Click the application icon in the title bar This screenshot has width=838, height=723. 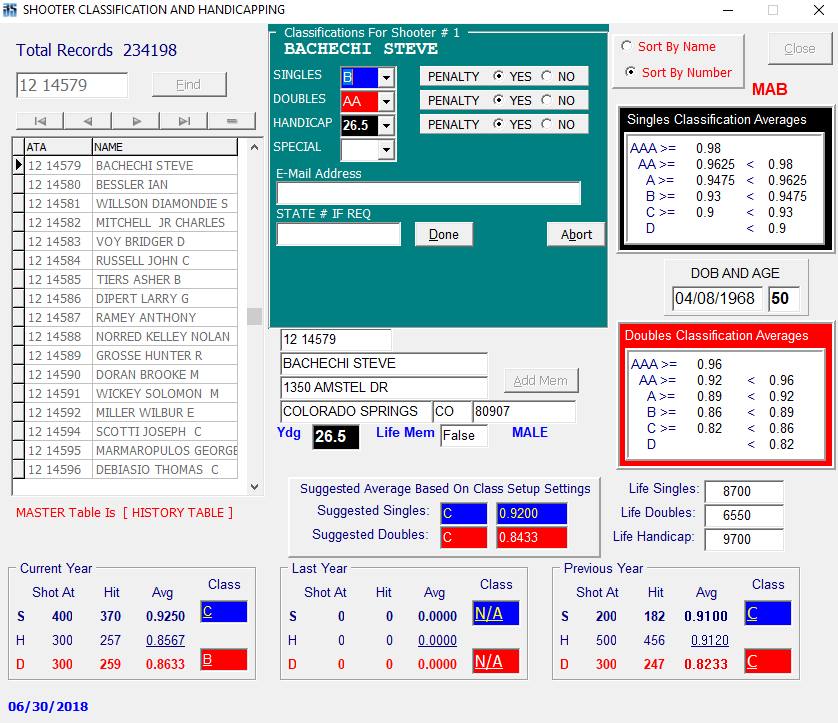(10, 10)
